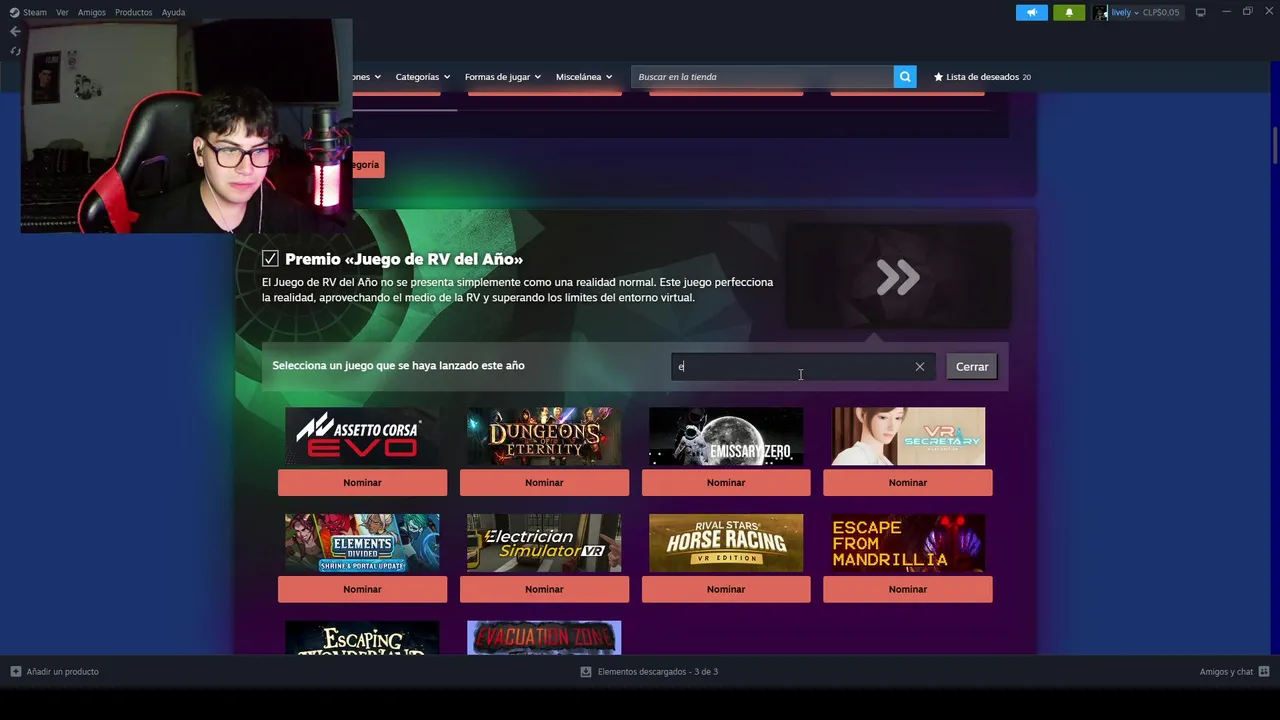Image resolution: width=1280 pixels, height=720 pixels.
Task: Open the Ayuda menu
Action: click(x=173, y=12)
